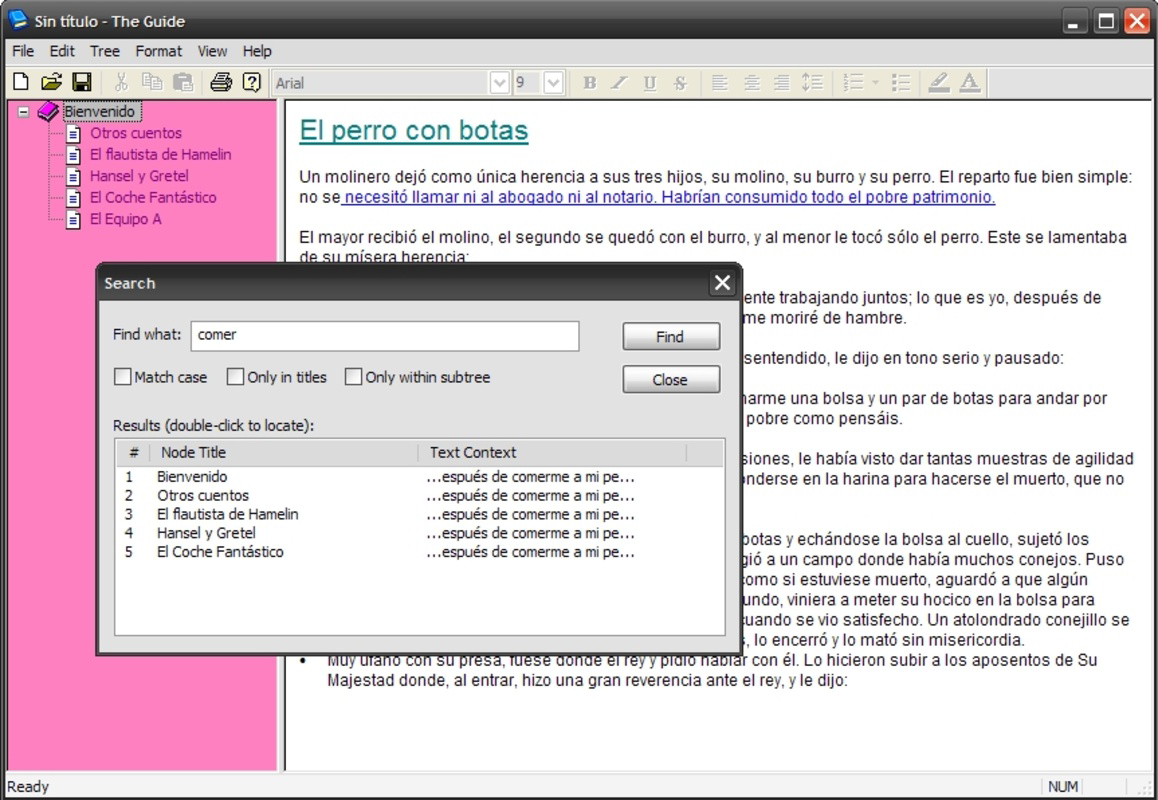Follow the blue hyperlinked sentence in the text
Screen dimensions: 1158x800
click(x=668, y=197)
